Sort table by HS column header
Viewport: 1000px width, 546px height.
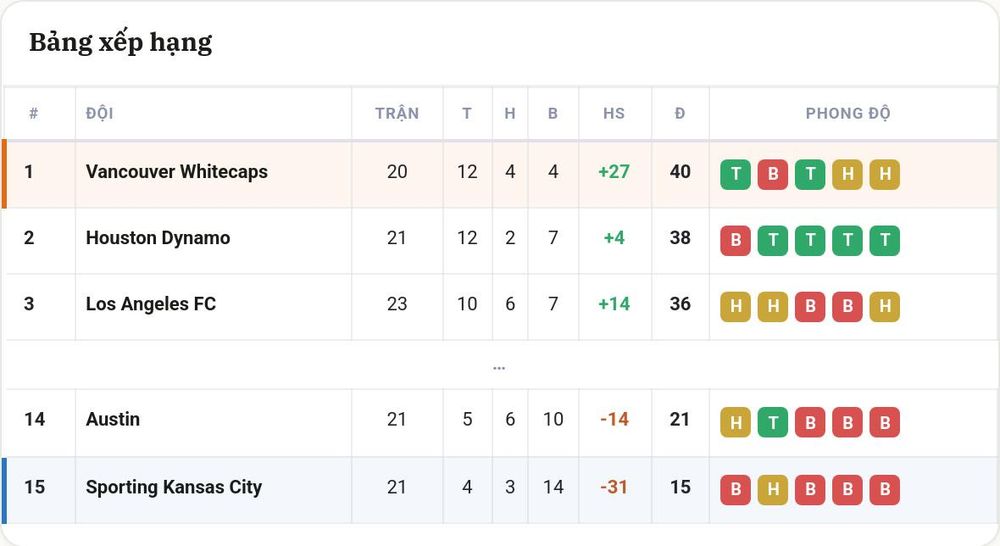(x=614, y=114)
